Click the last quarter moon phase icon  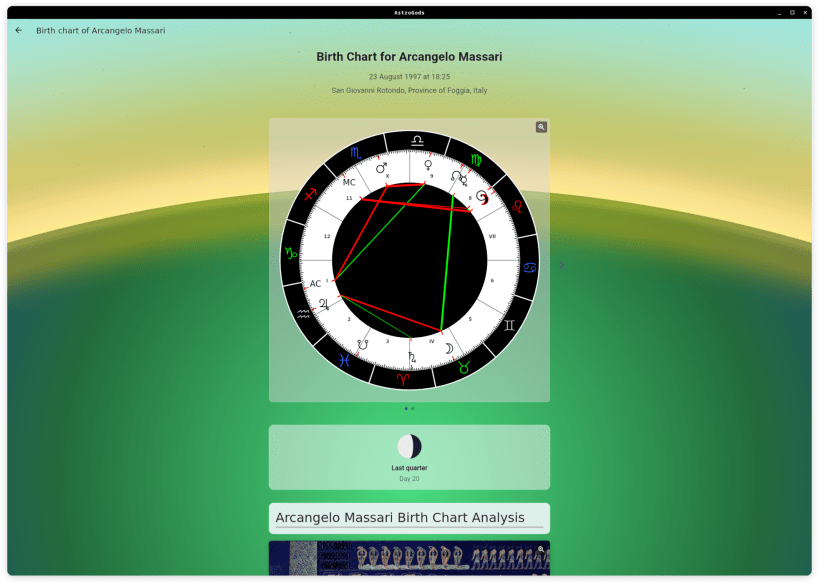pyautogui.click(x=410, y=447)
